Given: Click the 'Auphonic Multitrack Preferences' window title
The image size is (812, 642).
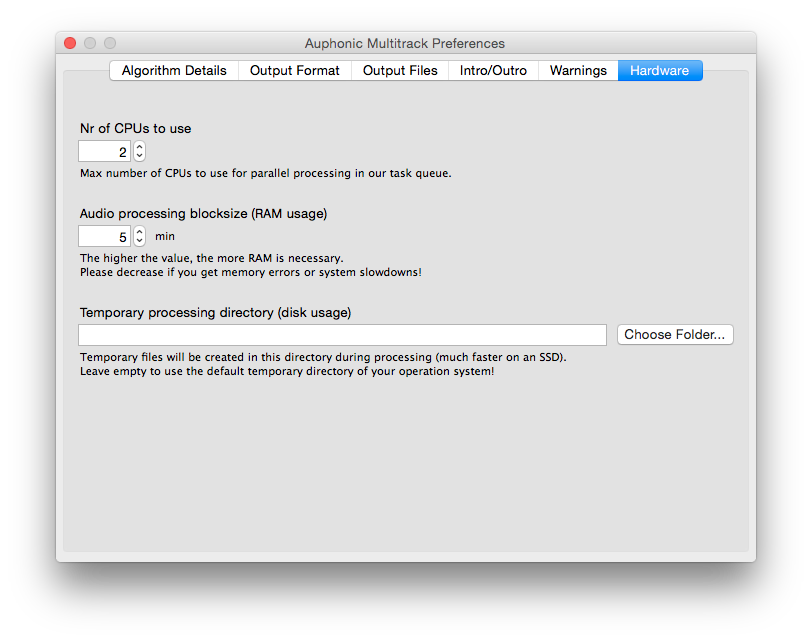Looking at the screenshot, I should click(404, 43).
